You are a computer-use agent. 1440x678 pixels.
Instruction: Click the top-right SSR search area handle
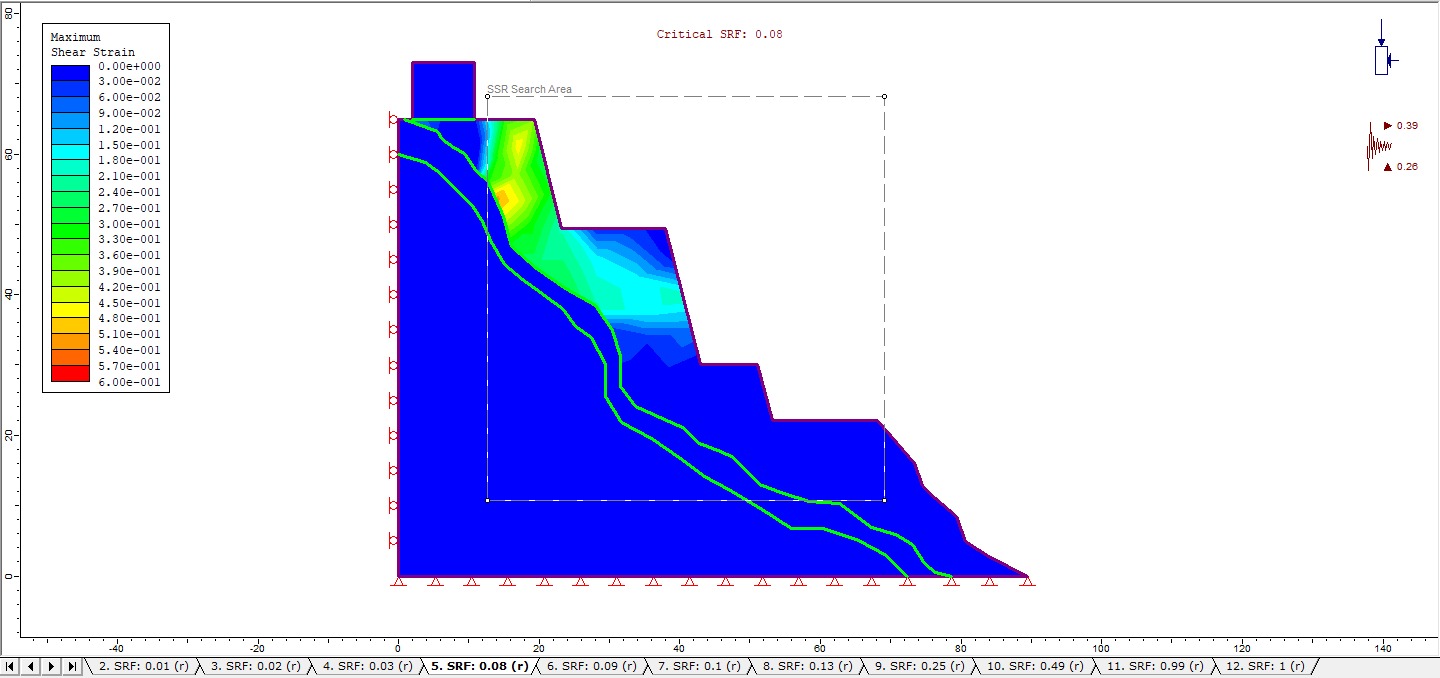(x=884, y=97)
